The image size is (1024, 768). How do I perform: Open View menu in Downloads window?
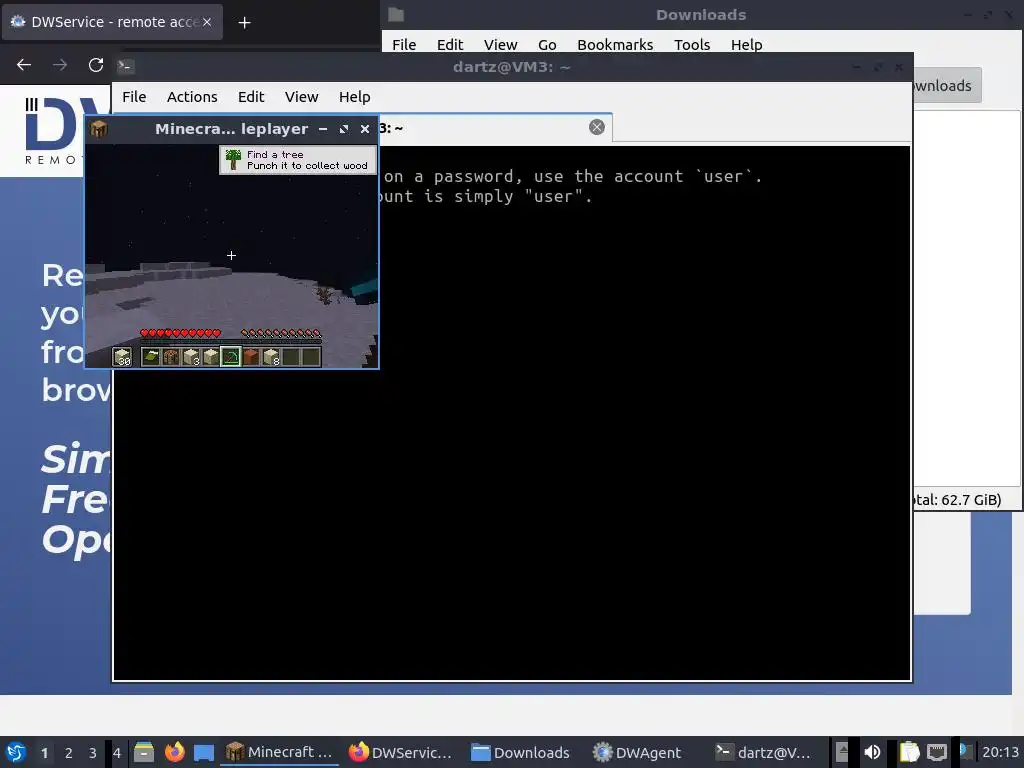pos(501,44)
